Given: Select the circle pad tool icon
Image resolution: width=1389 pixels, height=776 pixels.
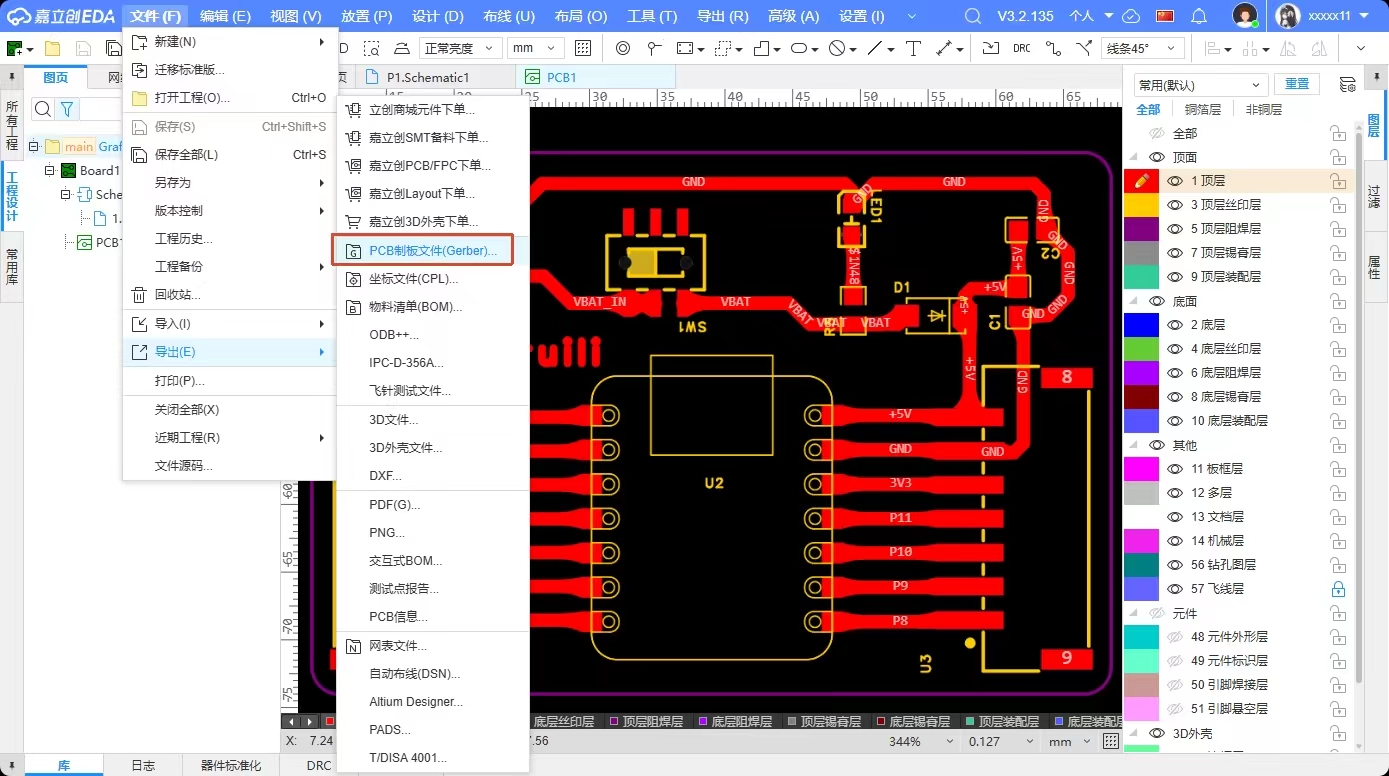Looking at the screenshot, I should 622,48.
